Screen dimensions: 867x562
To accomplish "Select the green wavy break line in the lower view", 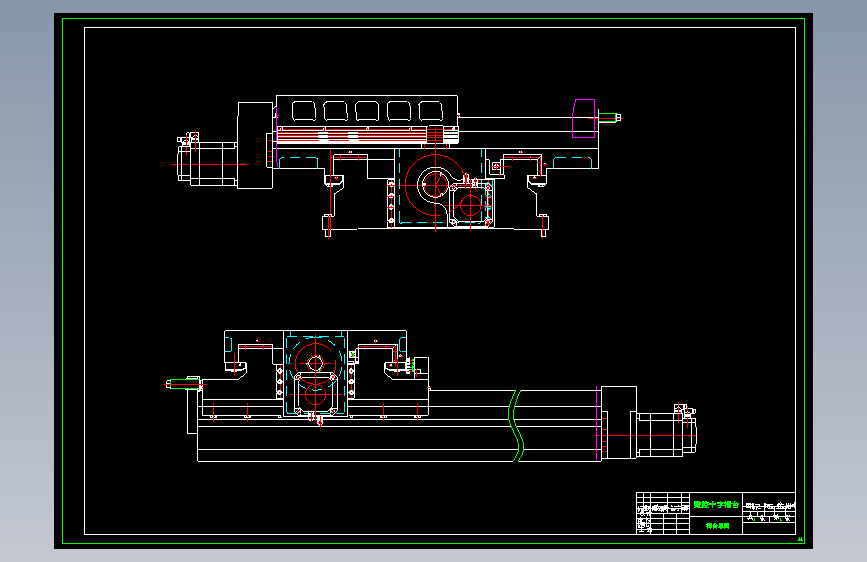I will (515, 425).
